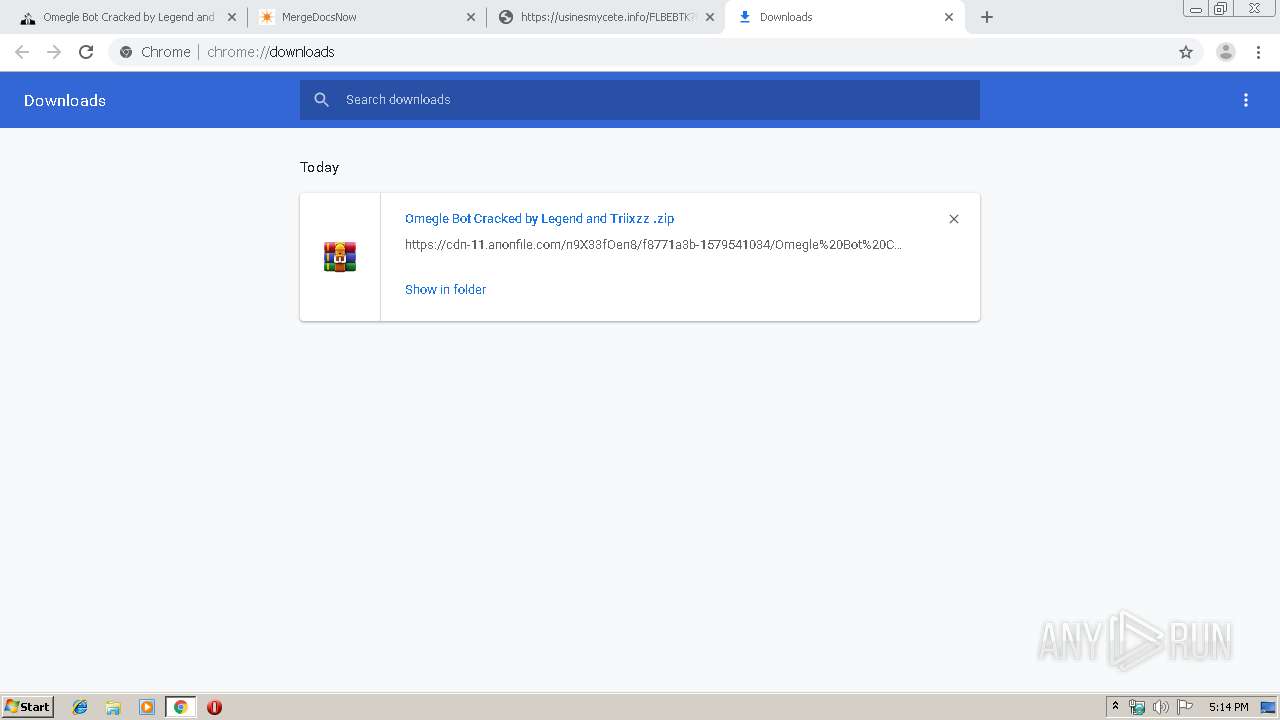Go forward to next page
Screen dimensions: 1280x720
[x=54, y=52]
